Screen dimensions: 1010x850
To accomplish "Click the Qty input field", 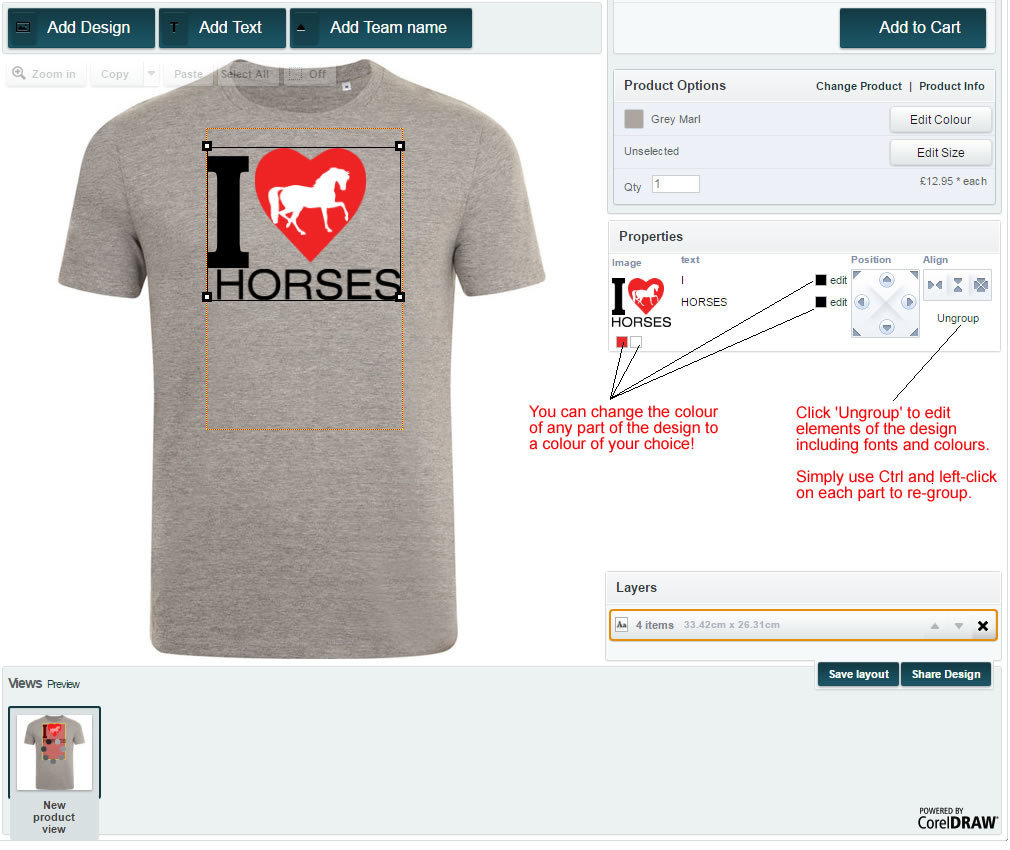I will [x=676, y=184].
